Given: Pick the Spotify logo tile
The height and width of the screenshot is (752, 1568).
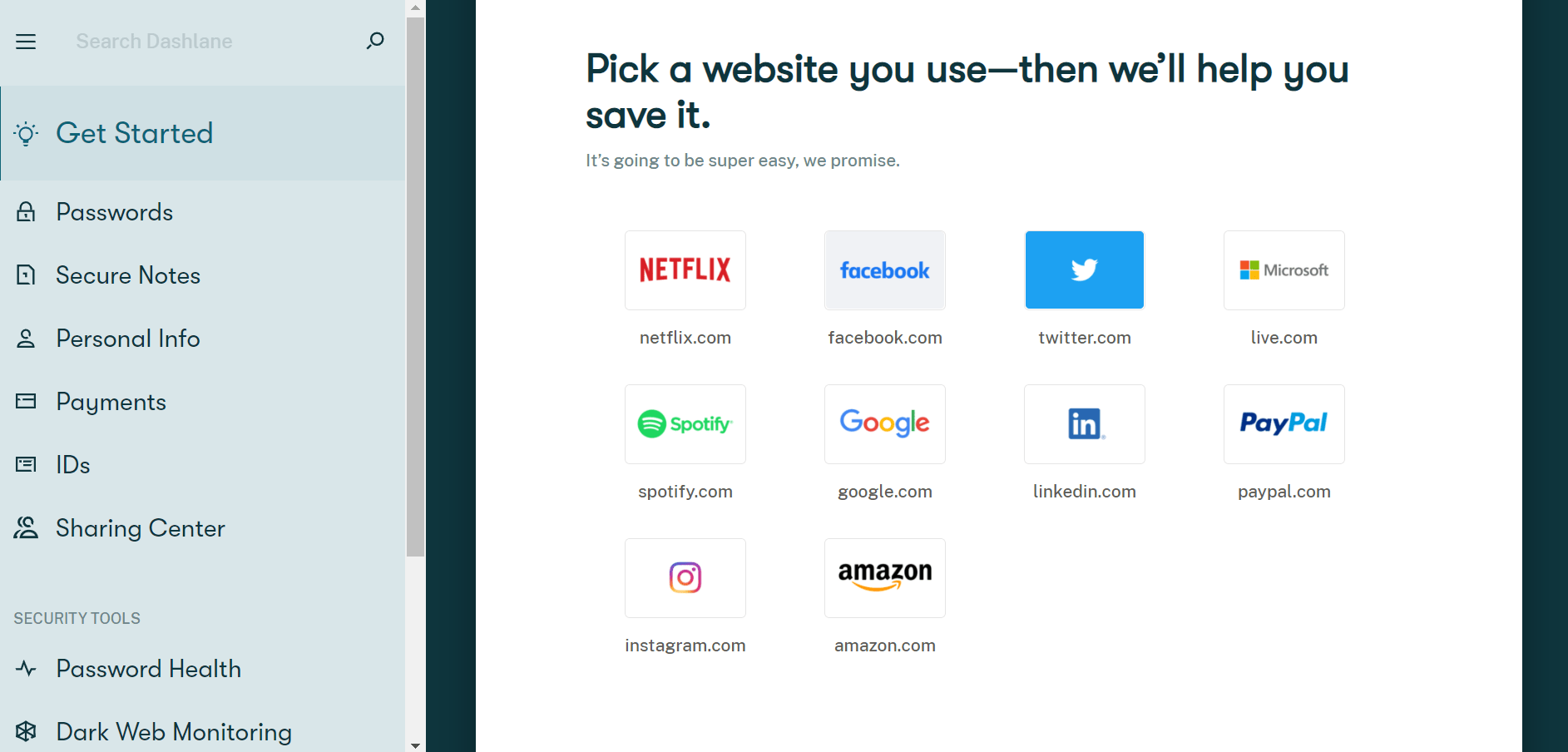Looking at the screenshot, I should point(685,424).
